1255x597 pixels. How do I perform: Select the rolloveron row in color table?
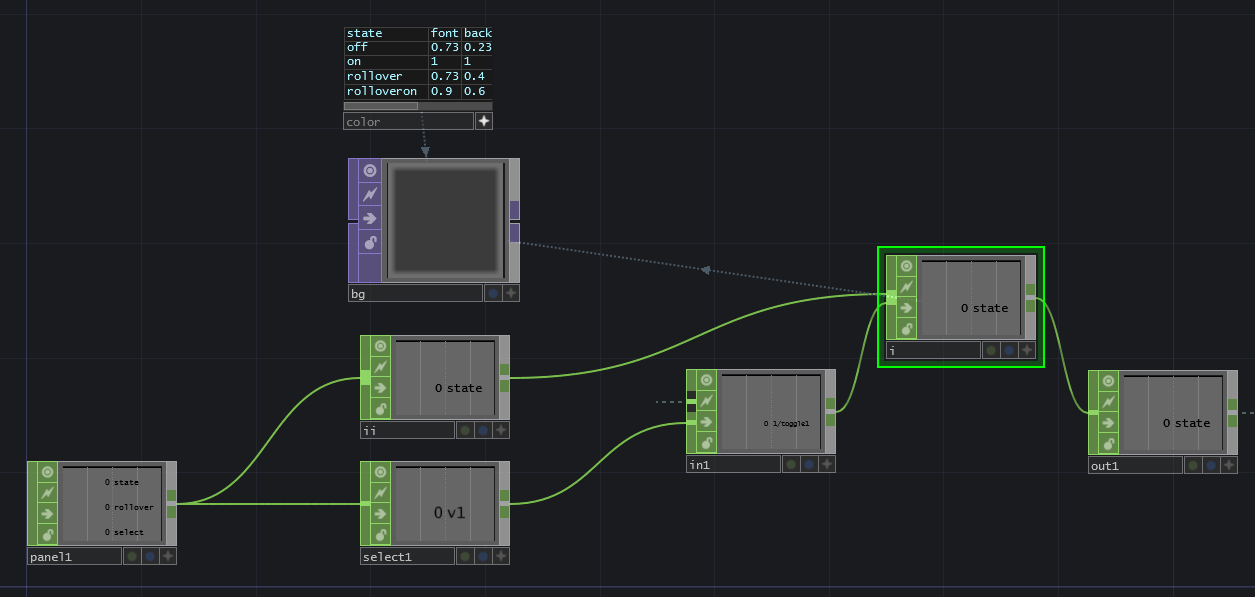pyautogui.click(x=382, y=91)
